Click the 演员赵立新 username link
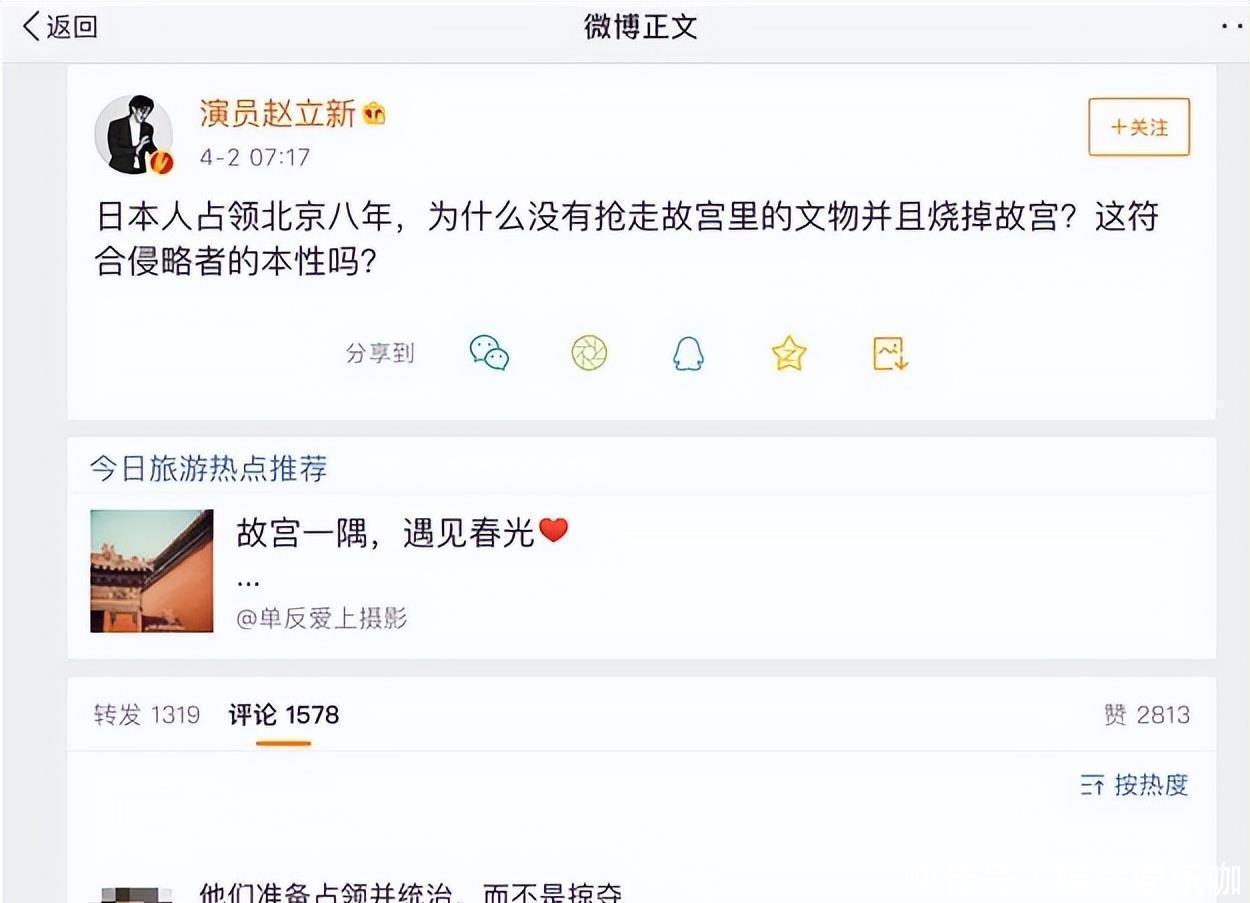The image size is (1250, 903). [x=278, y=114]
